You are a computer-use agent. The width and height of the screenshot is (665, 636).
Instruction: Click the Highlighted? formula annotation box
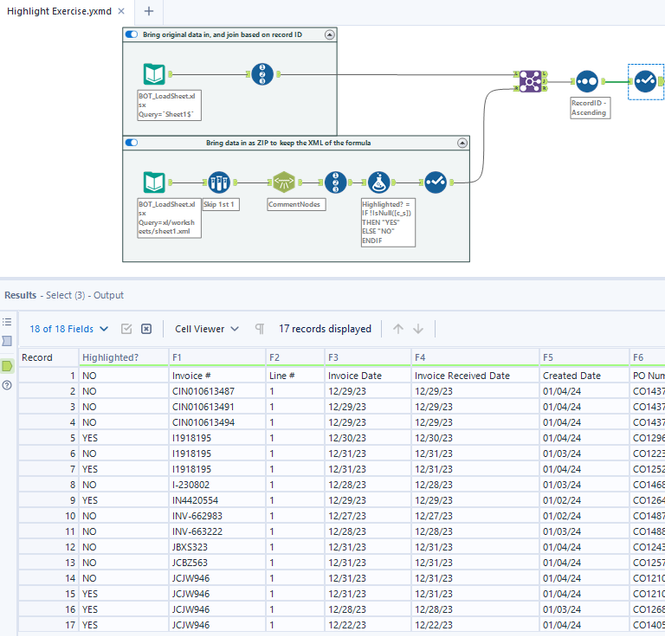(388, 222)
